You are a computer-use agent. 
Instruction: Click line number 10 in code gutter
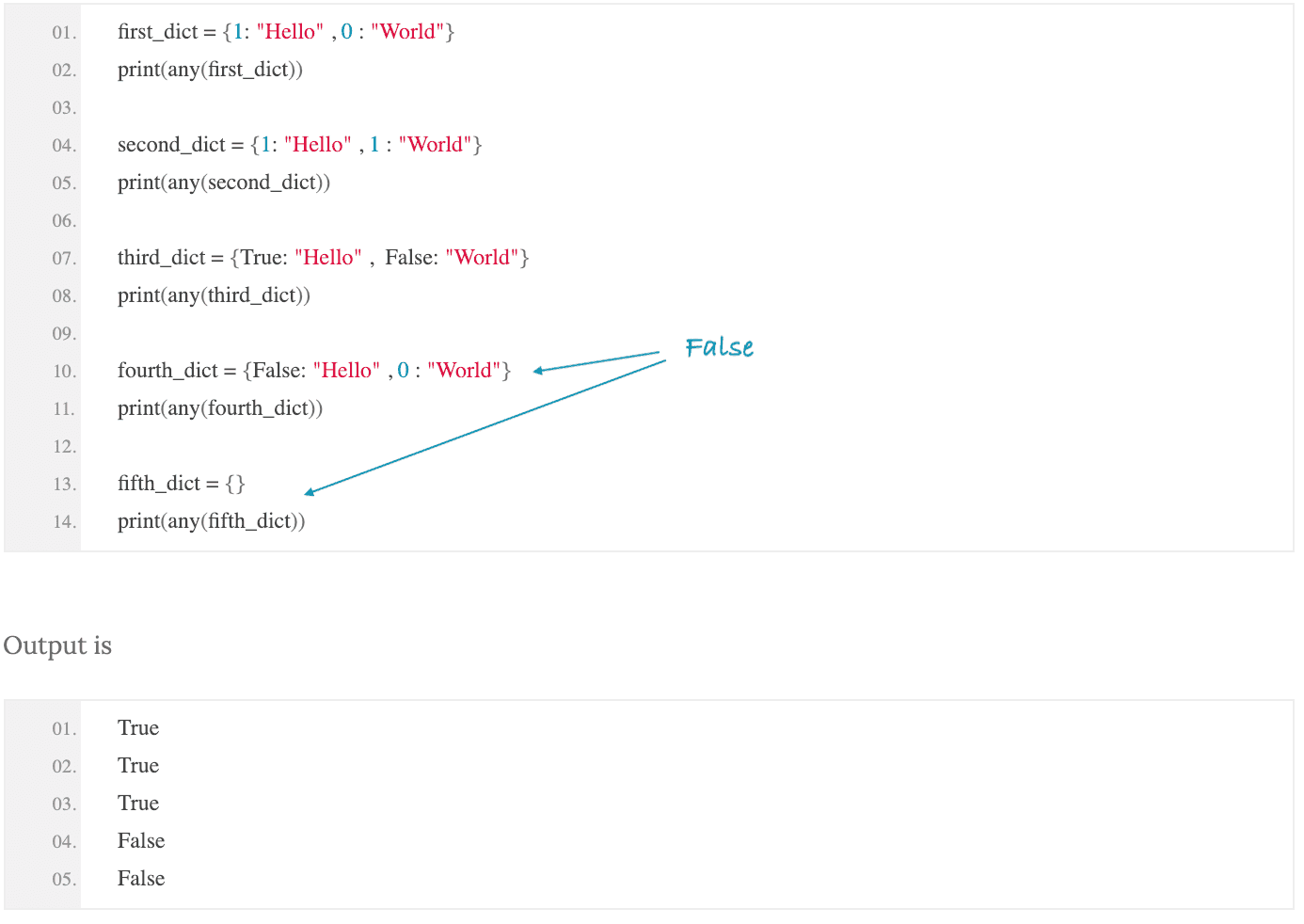64,372
